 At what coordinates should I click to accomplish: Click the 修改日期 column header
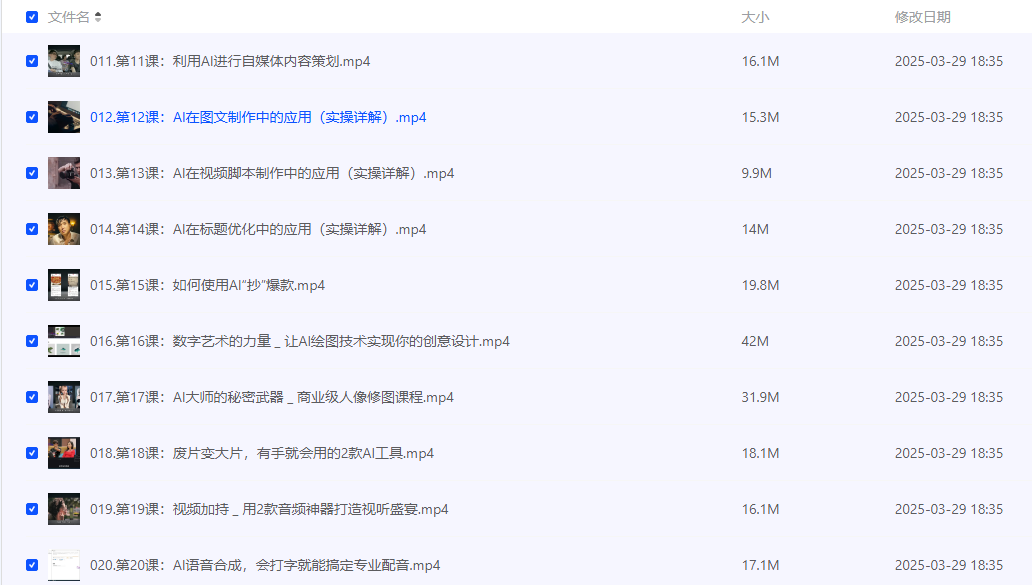pos(922,17)
